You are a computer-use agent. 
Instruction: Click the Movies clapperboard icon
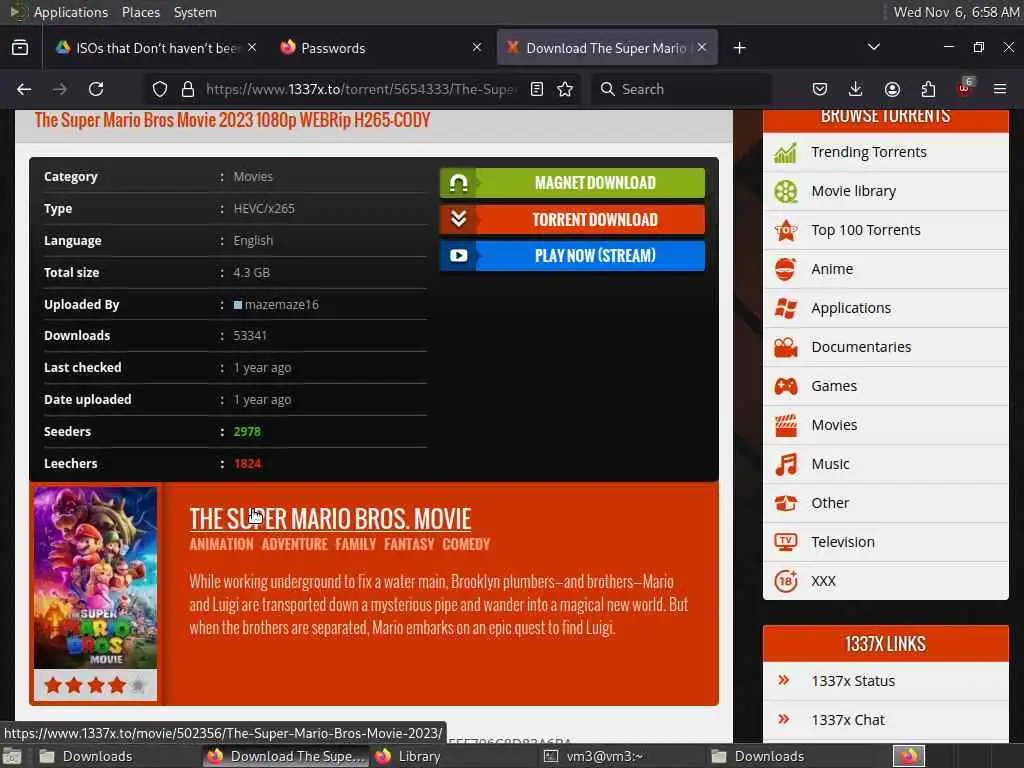tap(786, 425)
